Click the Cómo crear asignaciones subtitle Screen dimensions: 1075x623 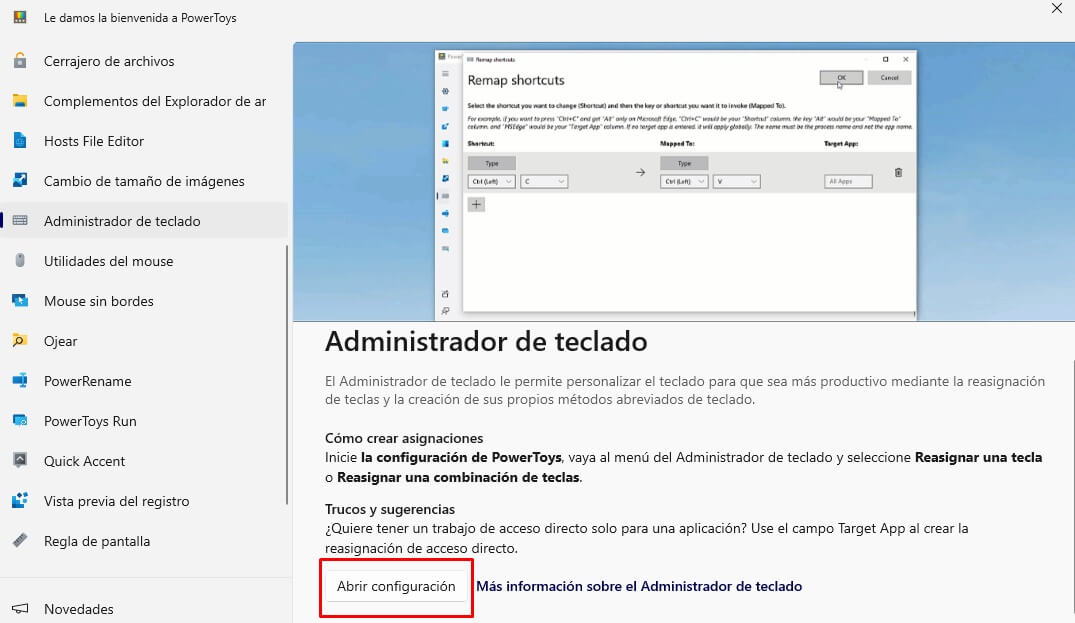(x=404, y=438)
